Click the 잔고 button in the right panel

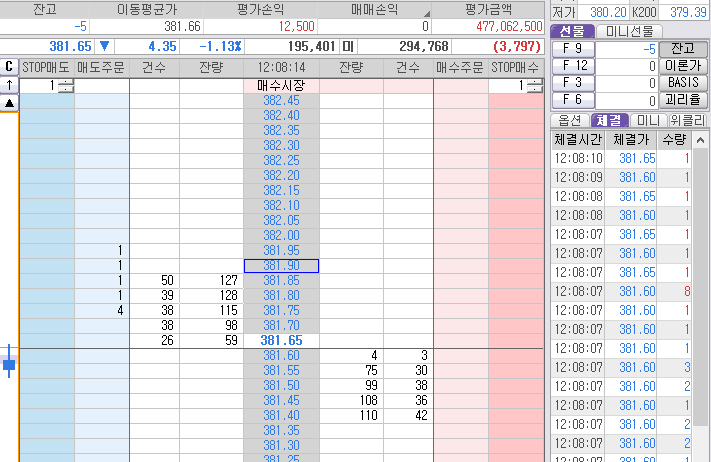point(683,49)
